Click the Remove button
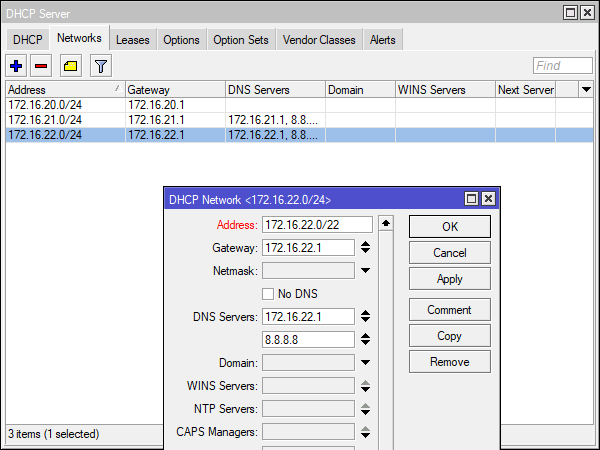 tap(450, 362)
